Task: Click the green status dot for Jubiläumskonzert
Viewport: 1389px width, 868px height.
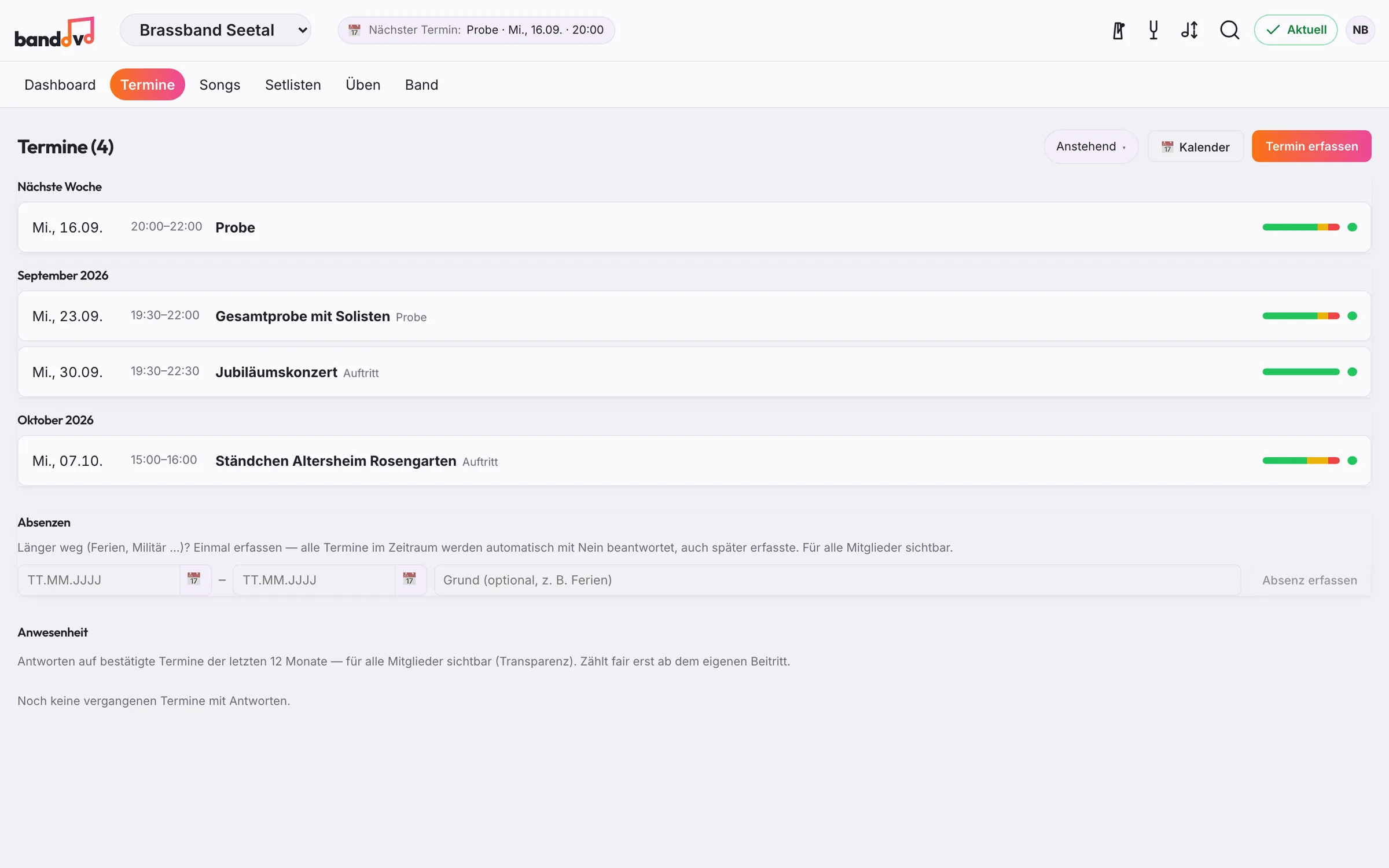Action: click(x=1352, y=372)
